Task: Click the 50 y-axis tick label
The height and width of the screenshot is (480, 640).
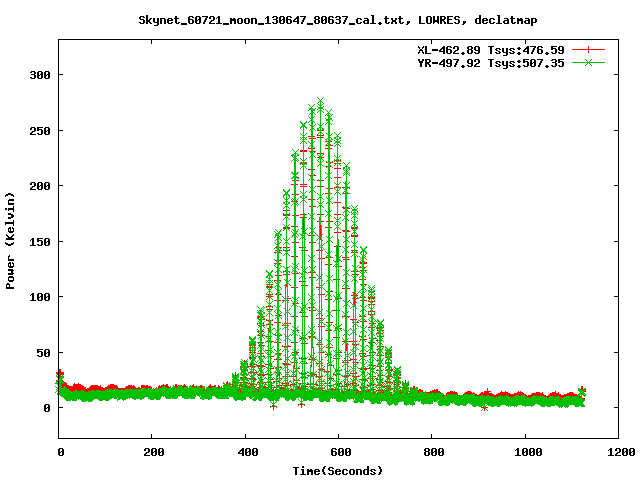Action: pyautogui.click(x=43, y=353)
